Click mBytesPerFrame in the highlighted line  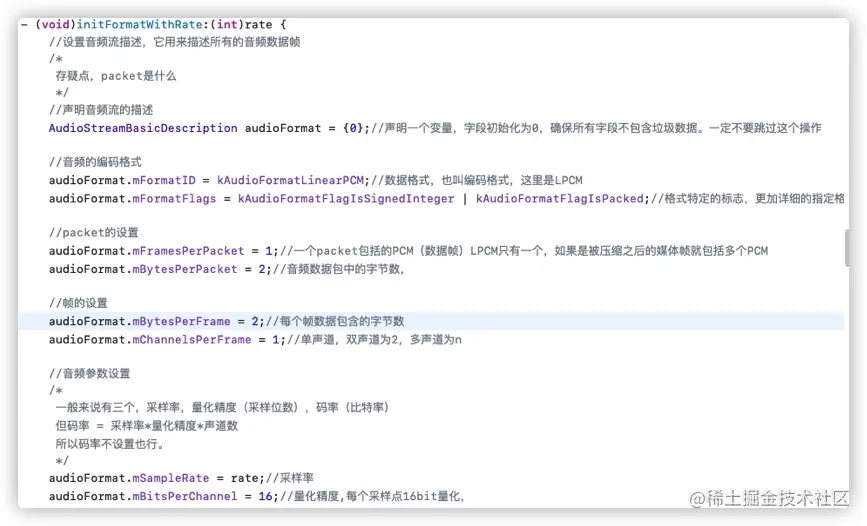(x=181, y=321)
